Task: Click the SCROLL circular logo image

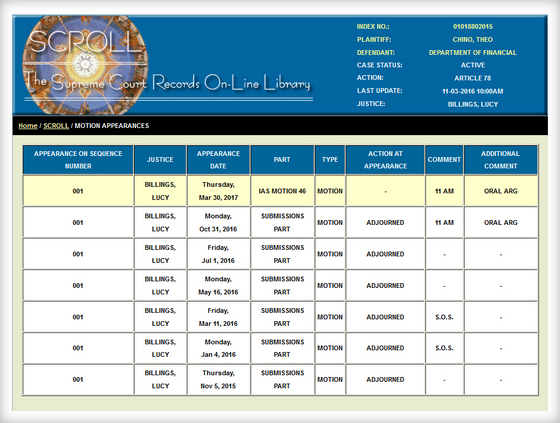Action: (x=85, y=65)
